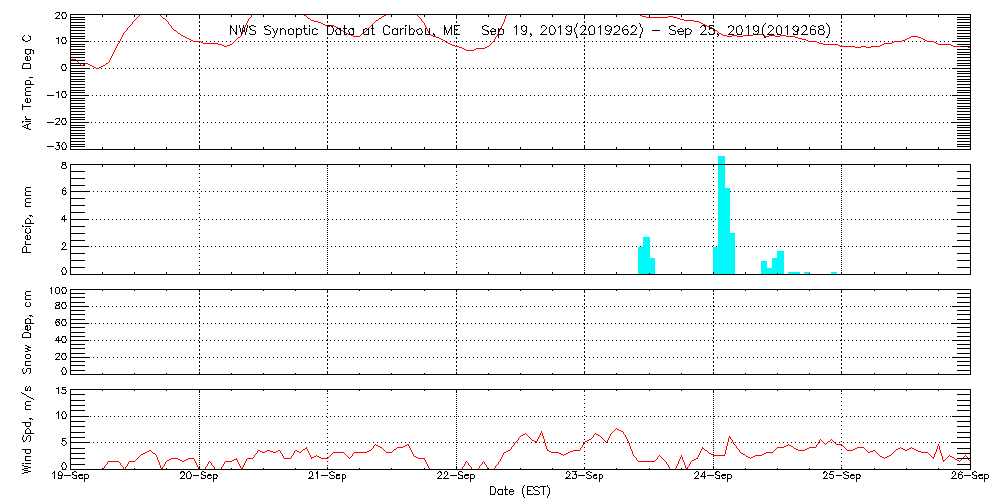1000x500 pixels.
Task: Select the 'Air Temp, Deg C' axis label
Action: (29, 80)
